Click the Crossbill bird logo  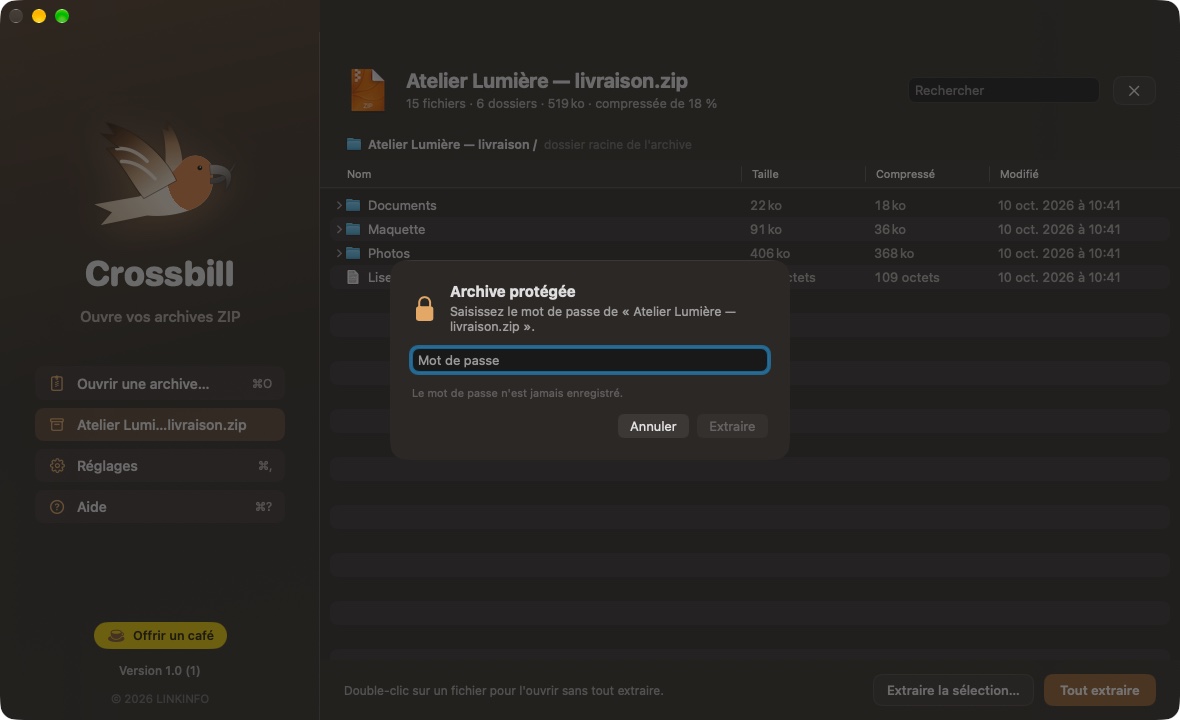click(x=164, y=175)
